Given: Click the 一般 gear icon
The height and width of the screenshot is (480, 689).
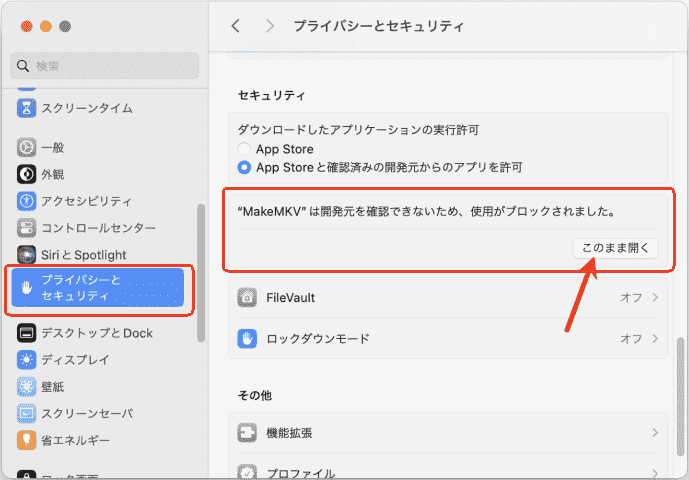Looking at the screenshot, I should pos(26,147).
